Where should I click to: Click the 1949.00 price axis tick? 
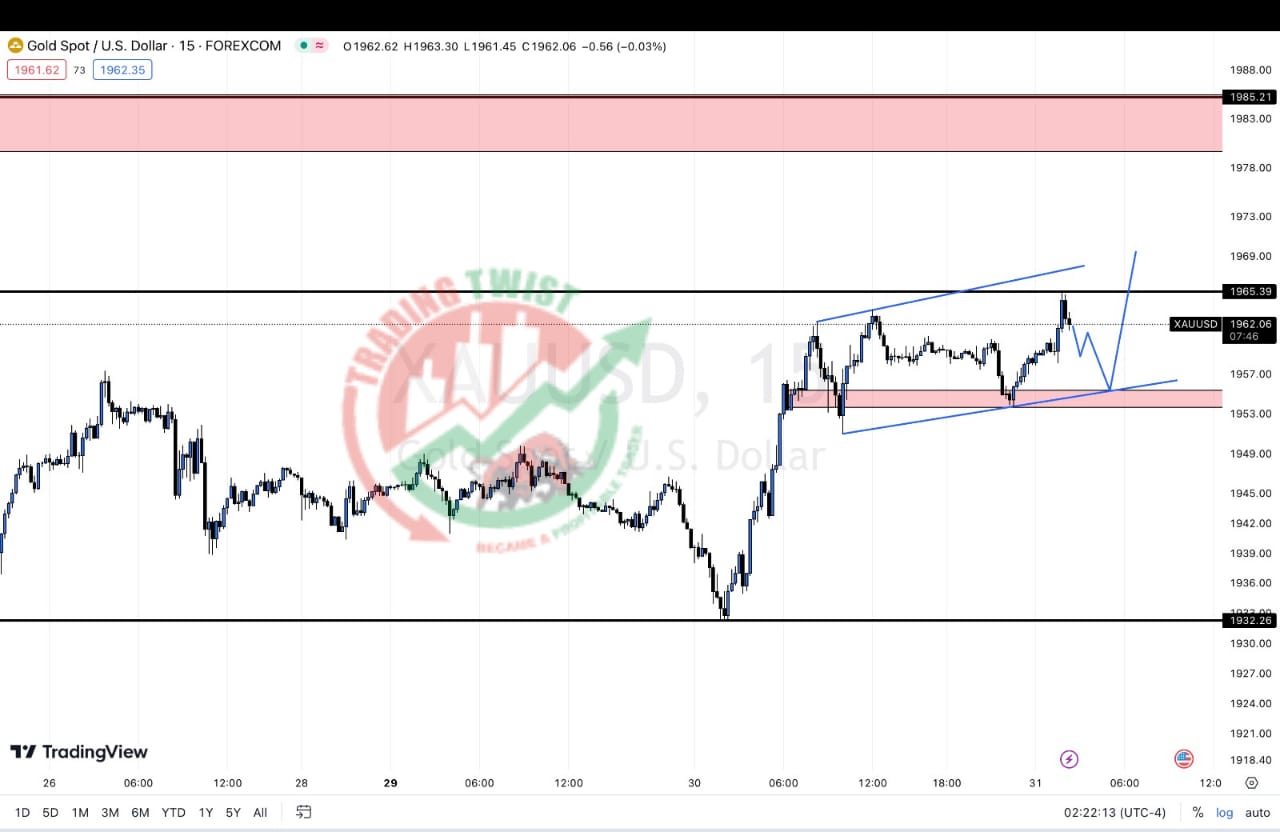tap(1250, 453)
